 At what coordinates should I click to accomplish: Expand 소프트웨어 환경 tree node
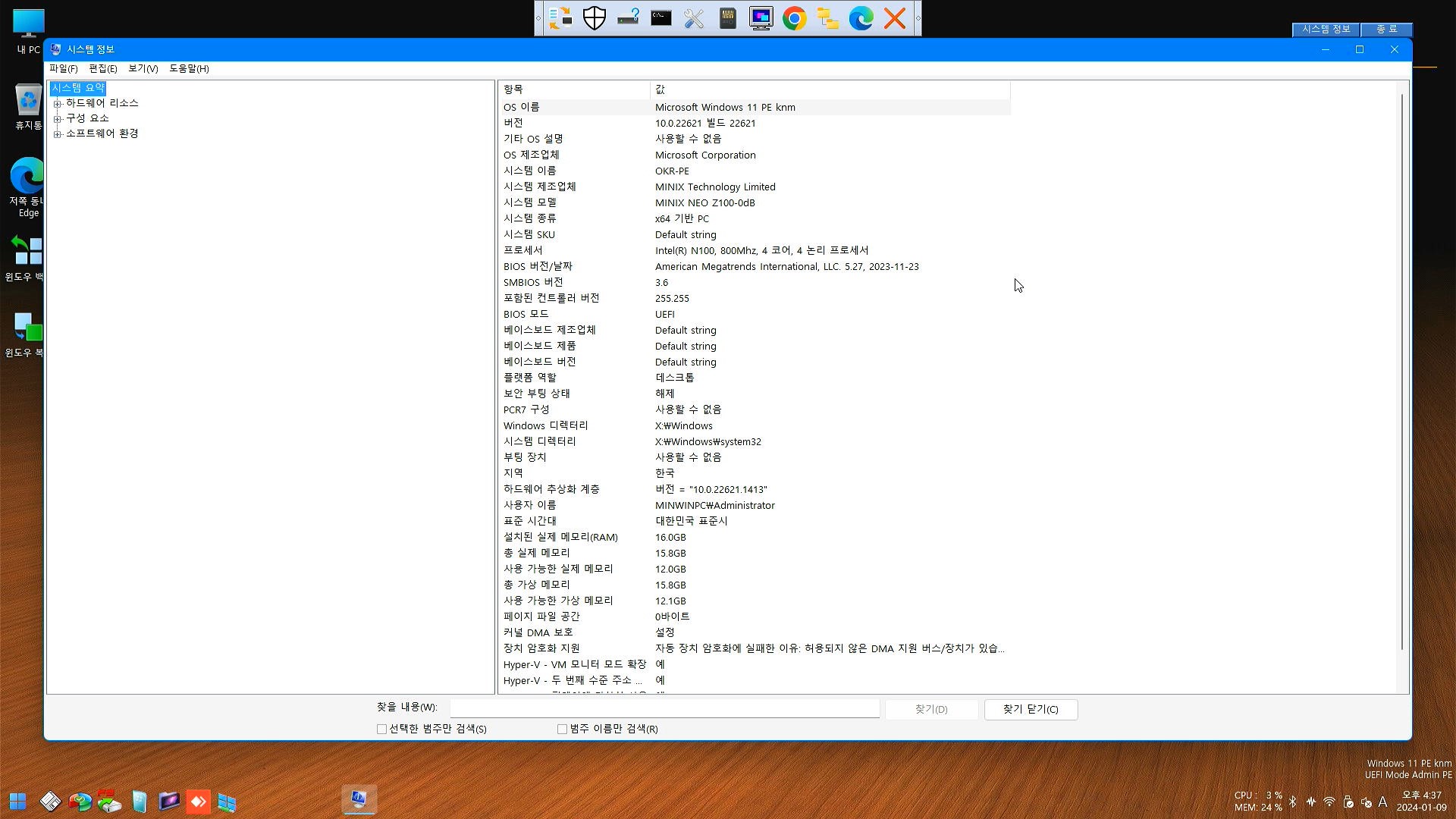point(57,133)
